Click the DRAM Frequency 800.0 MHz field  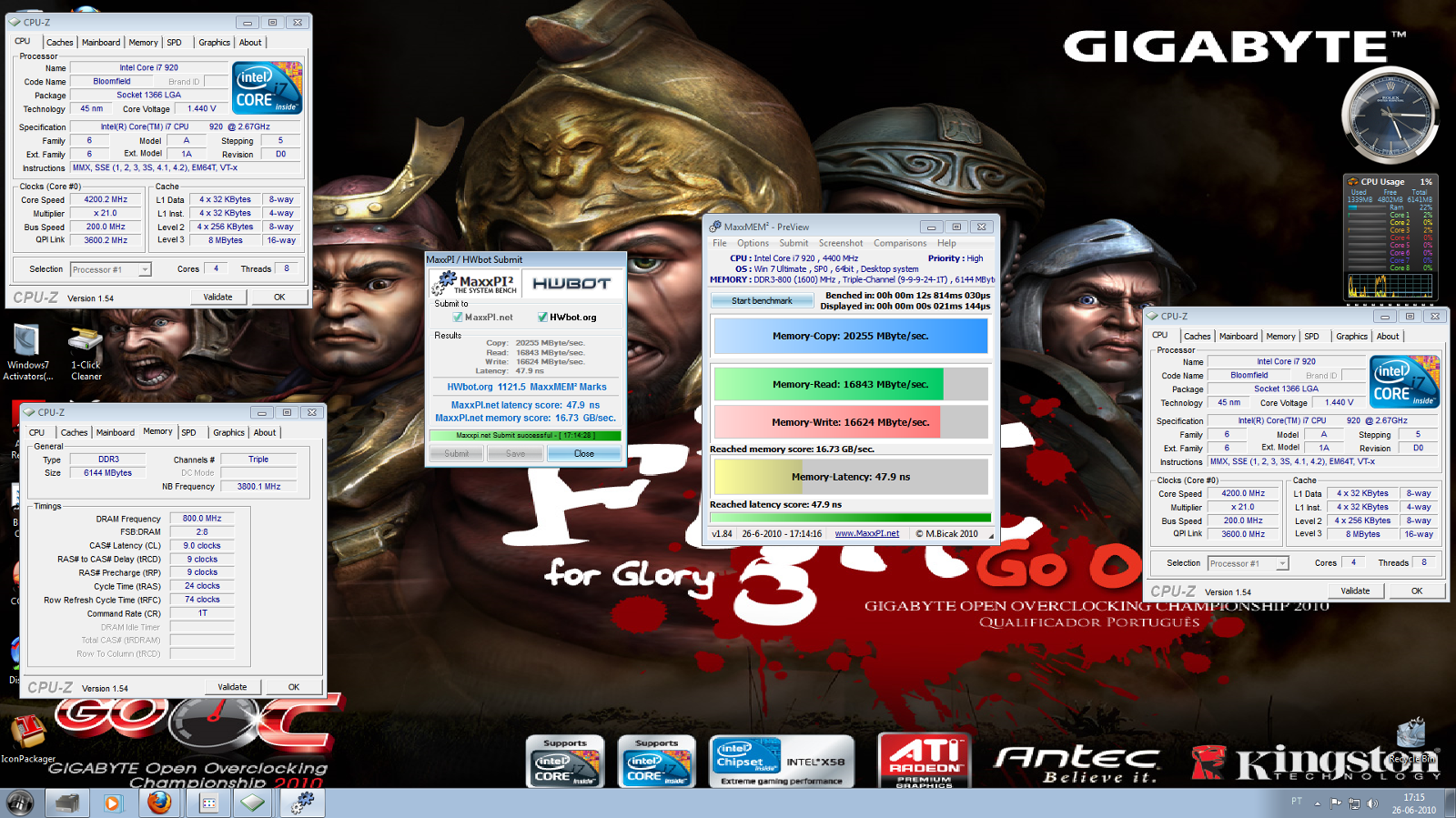coord(201,519)
